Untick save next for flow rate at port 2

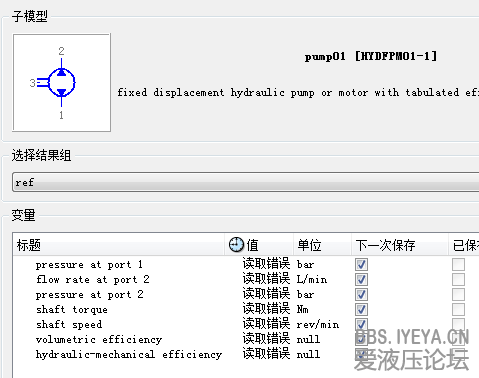coord(361,279)
